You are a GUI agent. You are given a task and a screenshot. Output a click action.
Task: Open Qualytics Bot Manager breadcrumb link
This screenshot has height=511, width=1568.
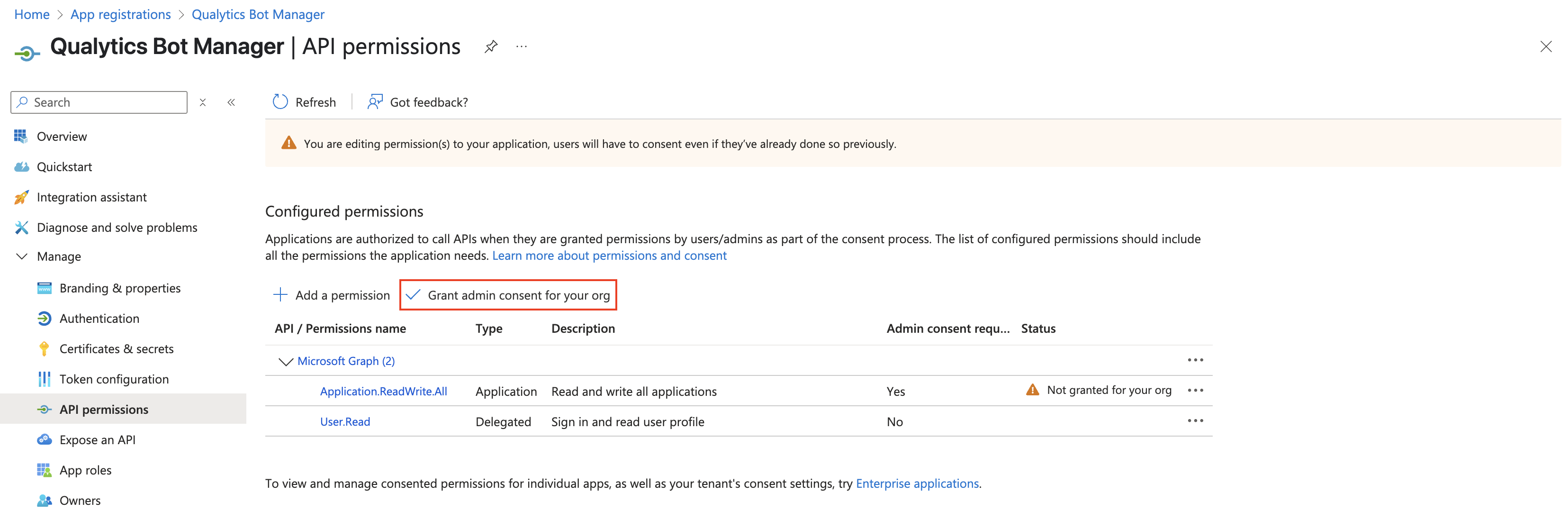[258, 14]
